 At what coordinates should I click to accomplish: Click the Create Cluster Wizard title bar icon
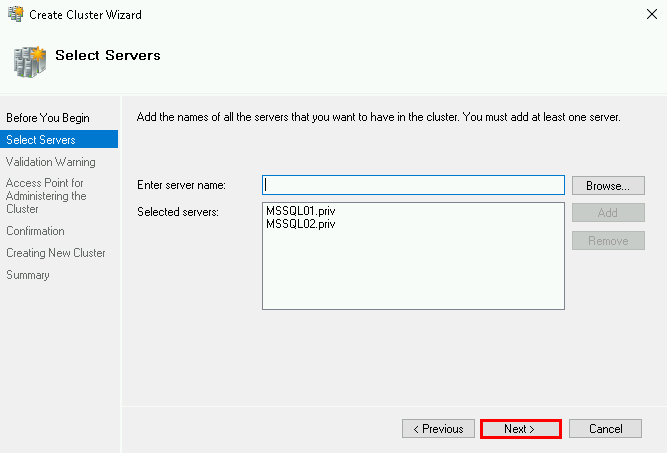tap(16, 14)
